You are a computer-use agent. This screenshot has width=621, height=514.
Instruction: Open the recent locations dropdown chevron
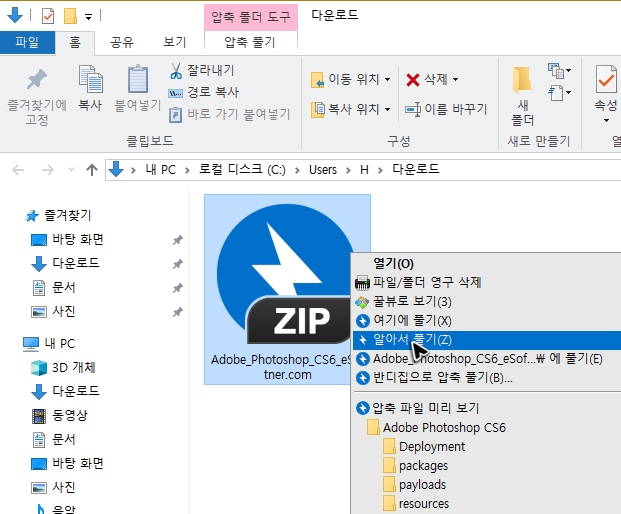pyautogui.click(x=71, y=170)
